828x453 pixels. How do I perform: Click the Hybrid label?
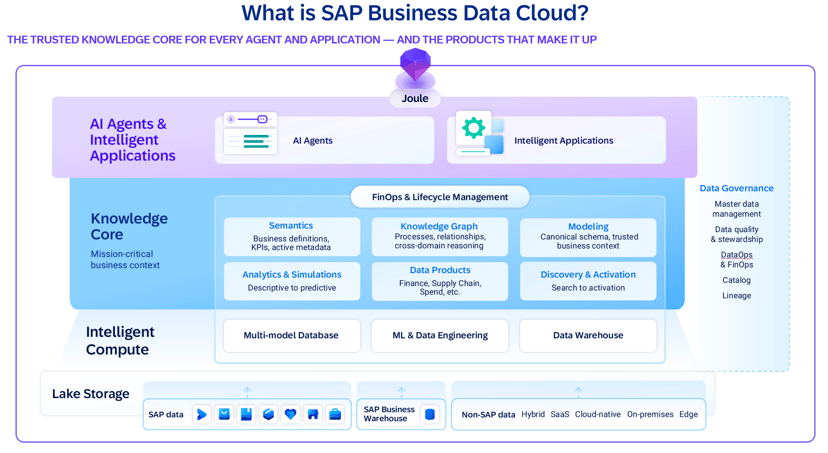pos(533,414)
